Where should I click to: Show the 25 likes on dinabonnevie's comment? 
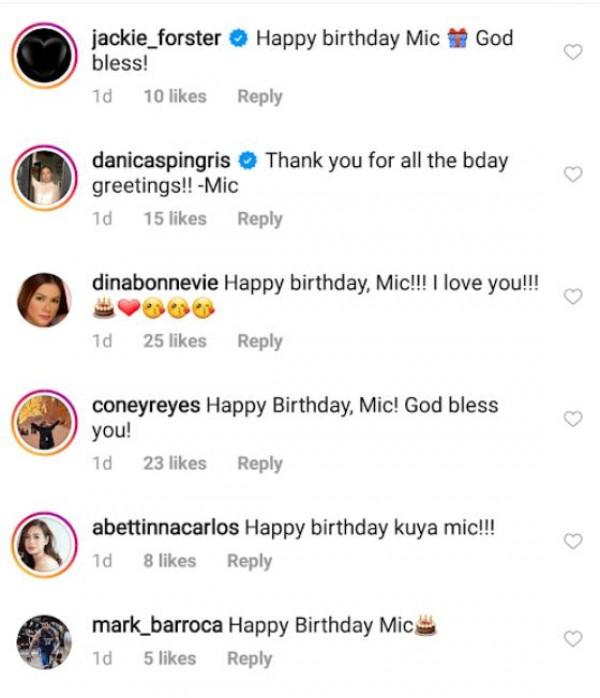[174, 341]
